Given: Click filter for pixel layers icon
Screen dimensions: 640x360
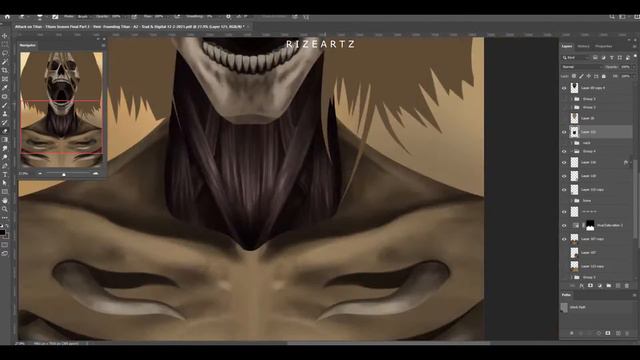Looking at the screenshot, I should pos(595,58).
